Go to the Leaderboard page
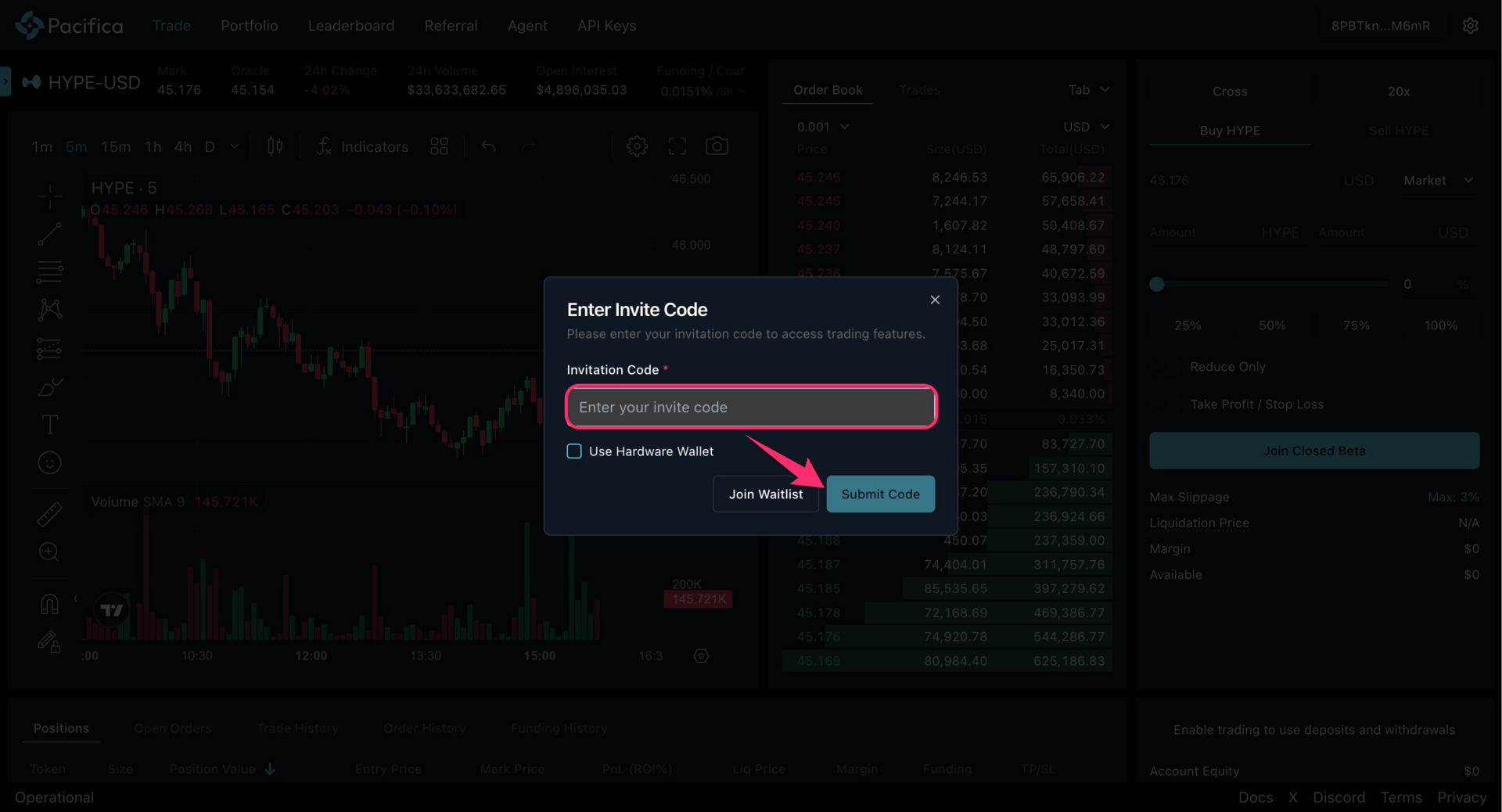 (x=350, y=26)
